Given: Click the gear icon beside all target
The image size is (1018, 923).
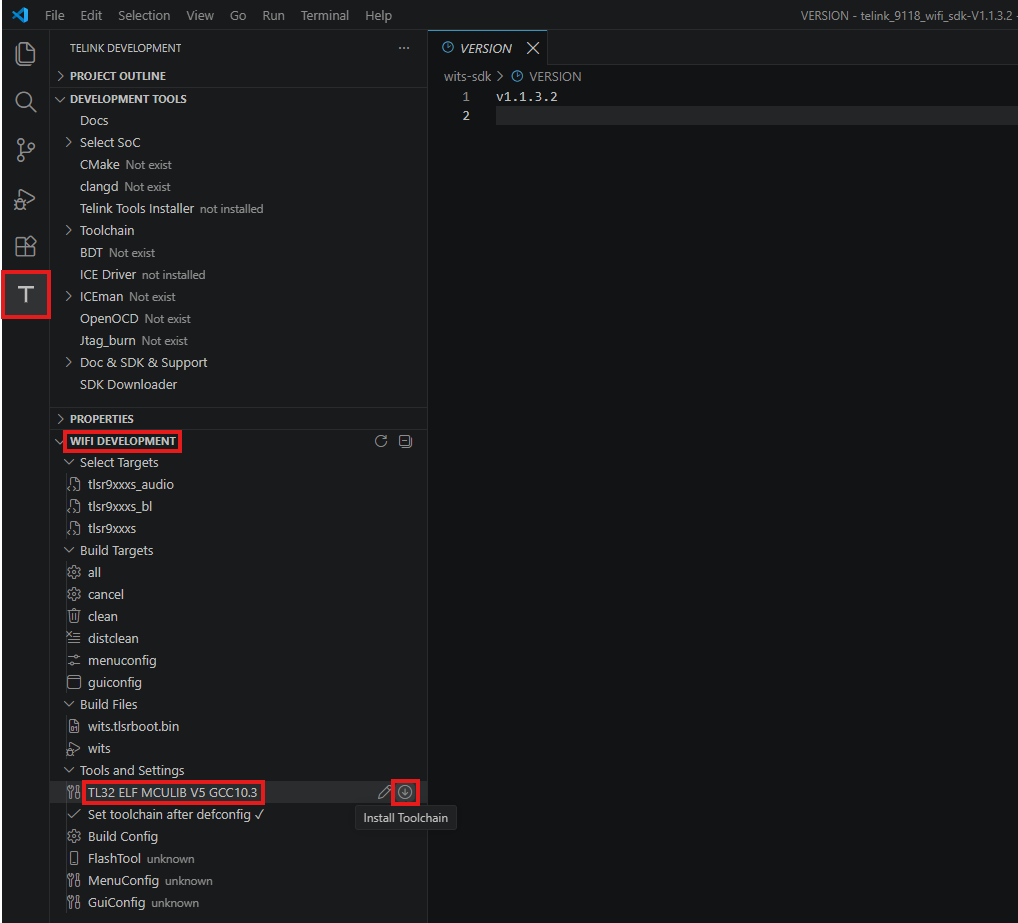Looking at the screenshot, I should [x=74, y=572].
